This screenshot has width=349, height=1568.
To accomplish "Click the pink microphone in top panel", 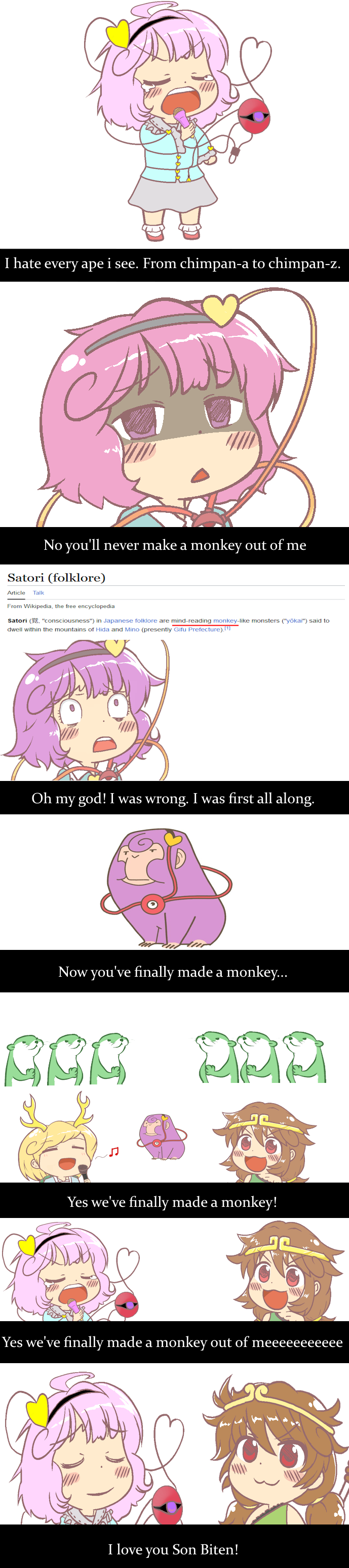I will coord(182,117).
